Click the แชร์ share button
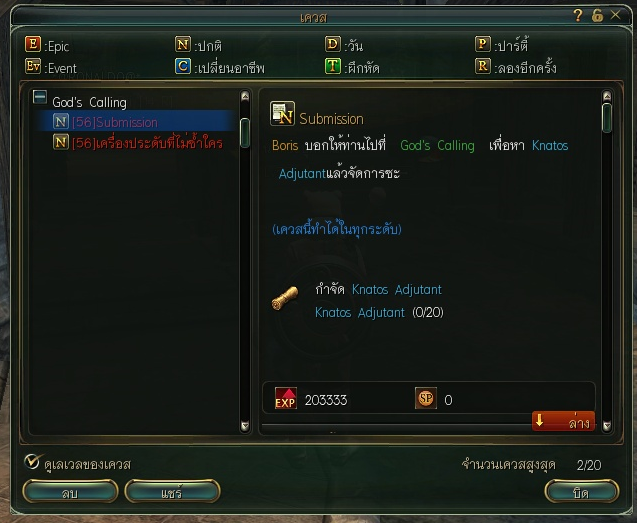Image resolution: width=637 pixels, height=523 pixels. [x=172, y=492]
